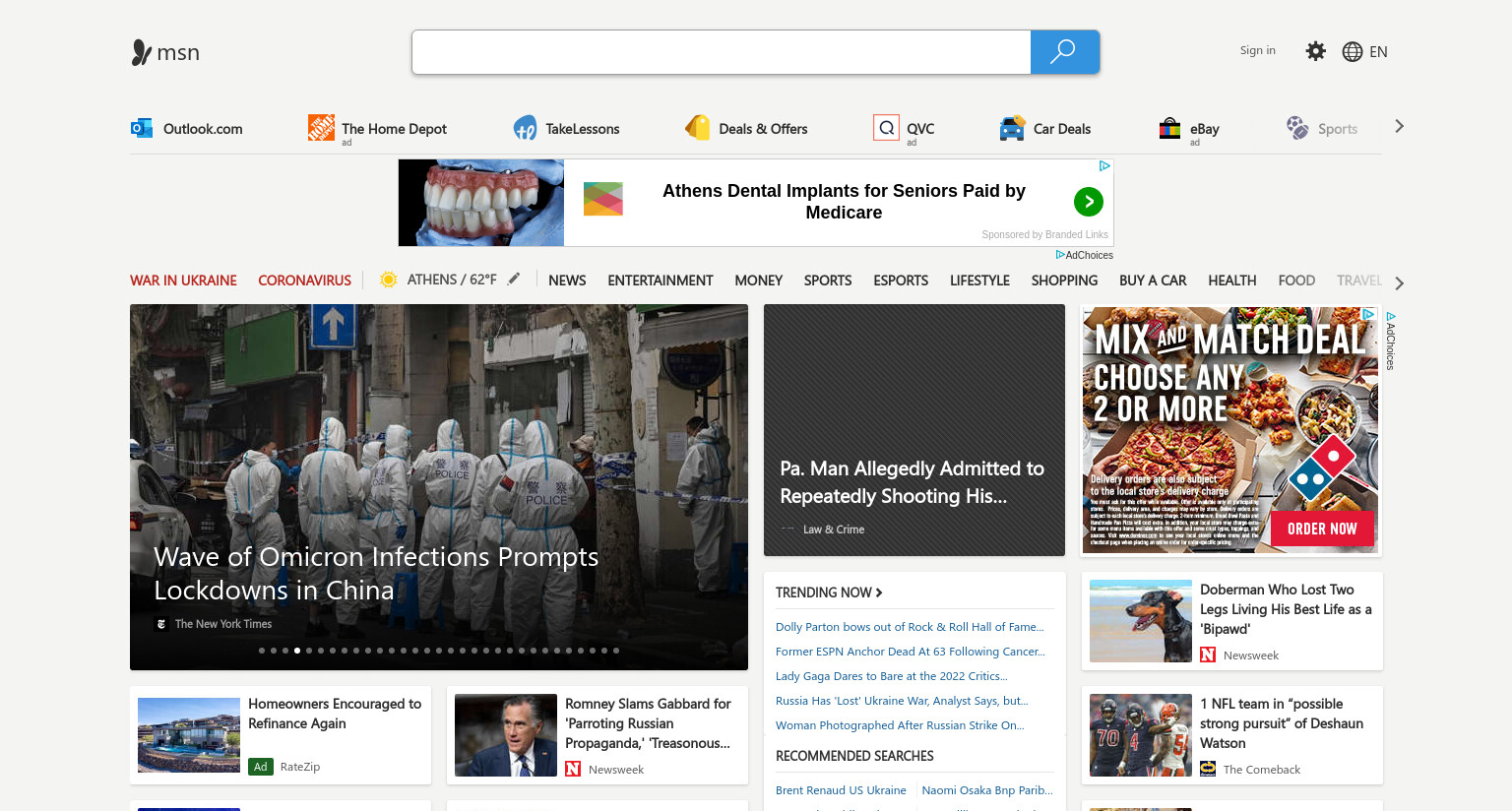Viewport: 1512px width, 811px height.
Task: Open the ESPORTS section
Action: [901, 281]
